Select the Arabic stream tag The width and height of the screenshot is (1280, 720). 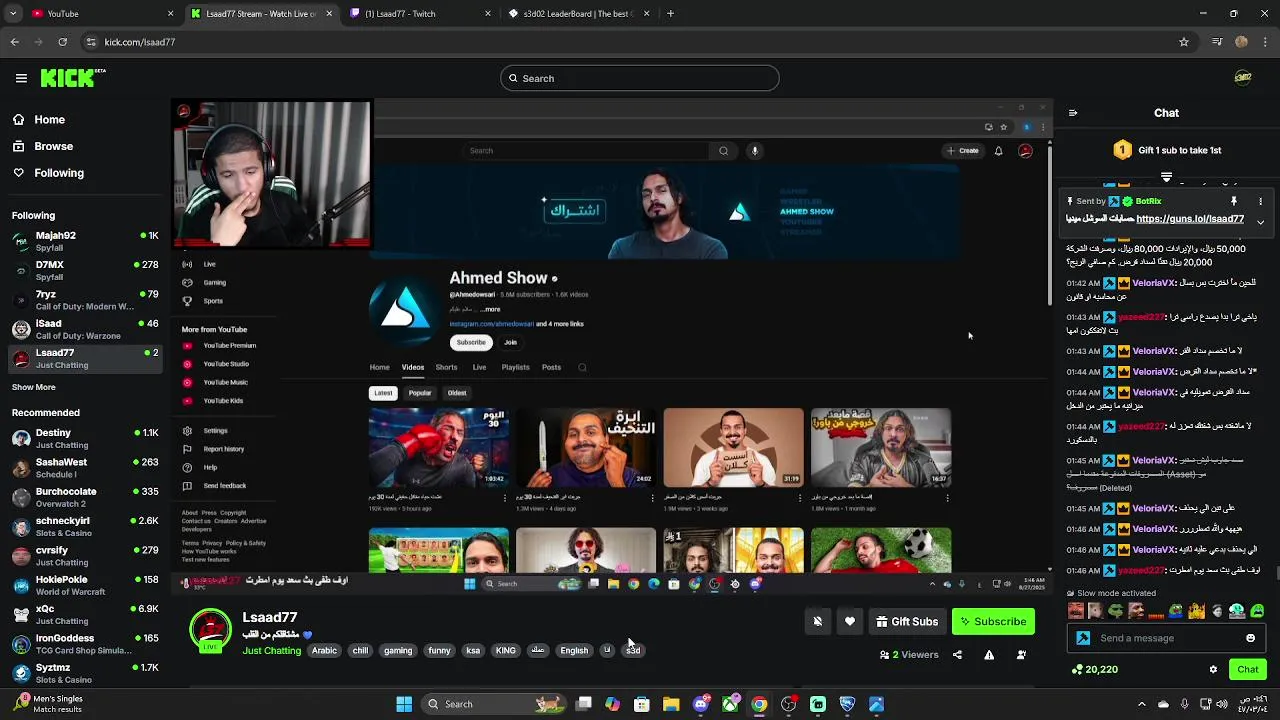tap(324, 650)
